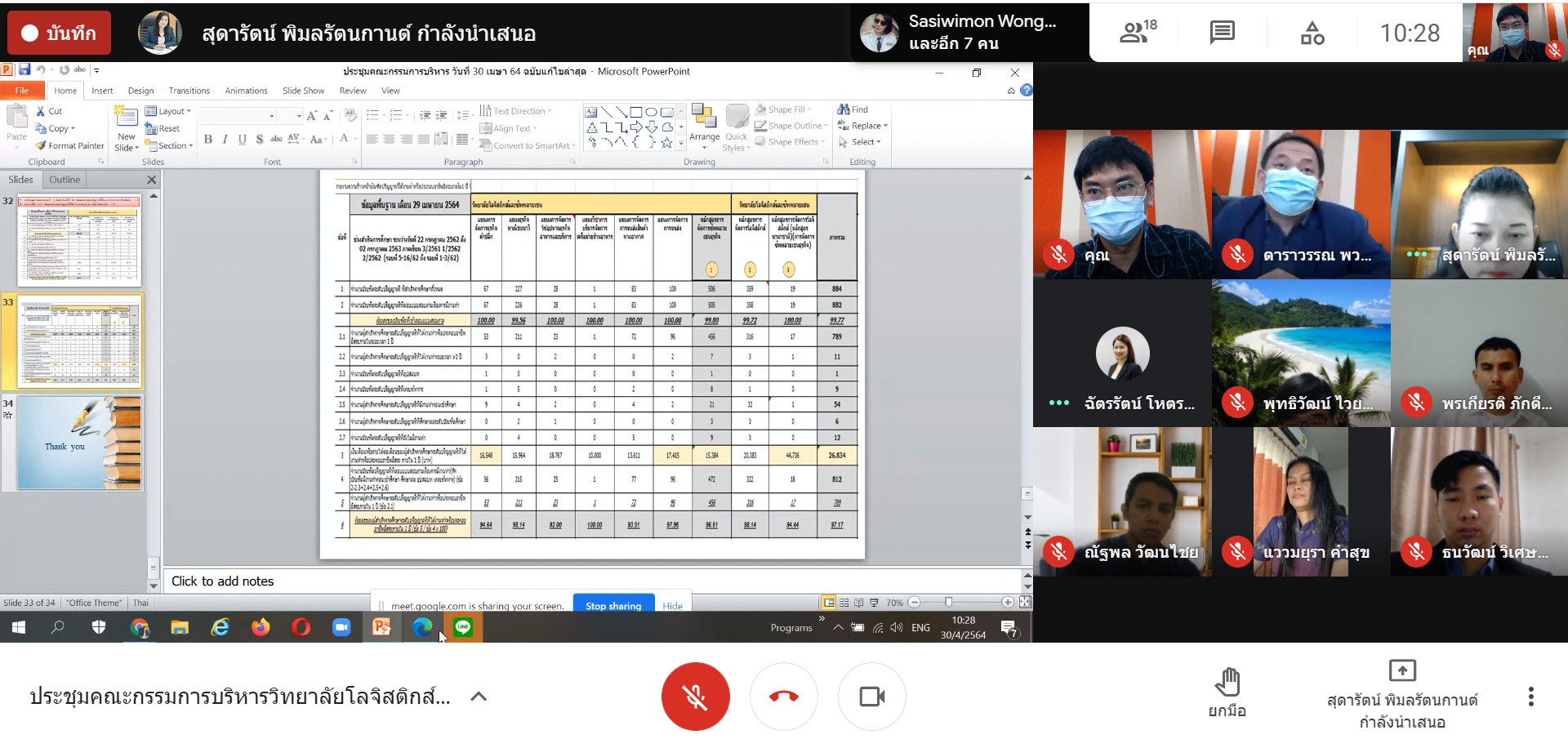
Task: Toggle the recording indicator button
Action: (x=59, y=33)
